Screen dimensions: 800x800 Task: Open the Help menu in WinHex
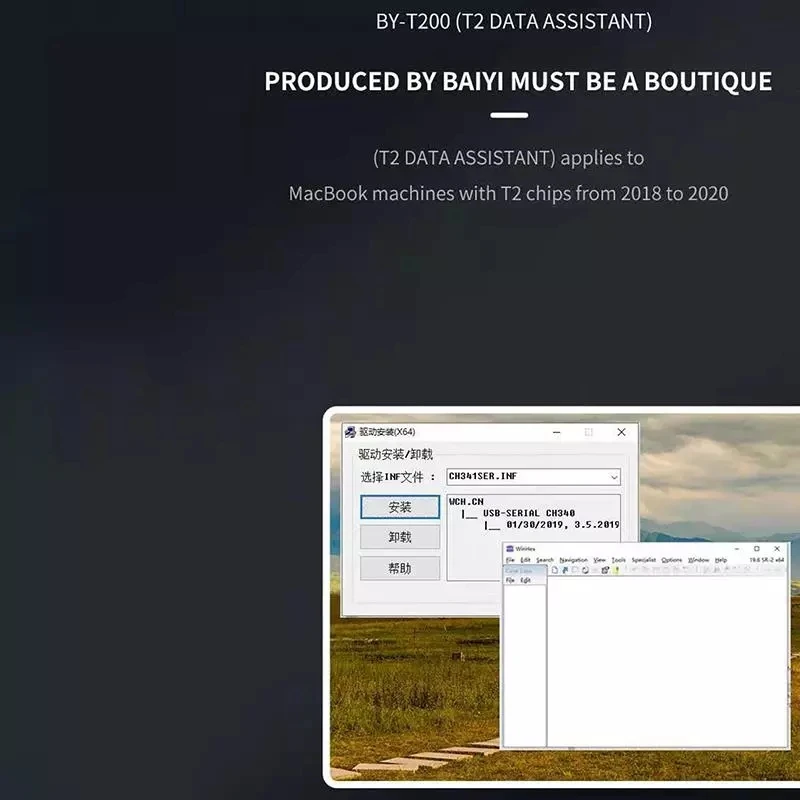pos(720,560)
